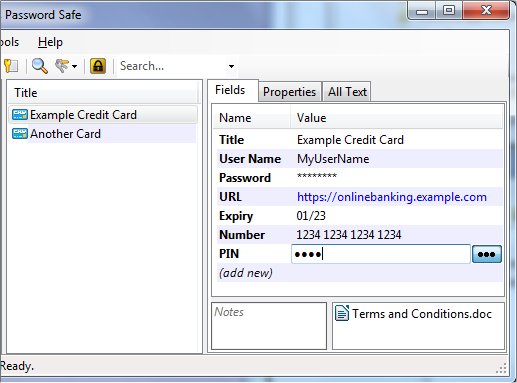
Task: Open the Help menu
Action: pyautogui.click(x=50, y=42)
